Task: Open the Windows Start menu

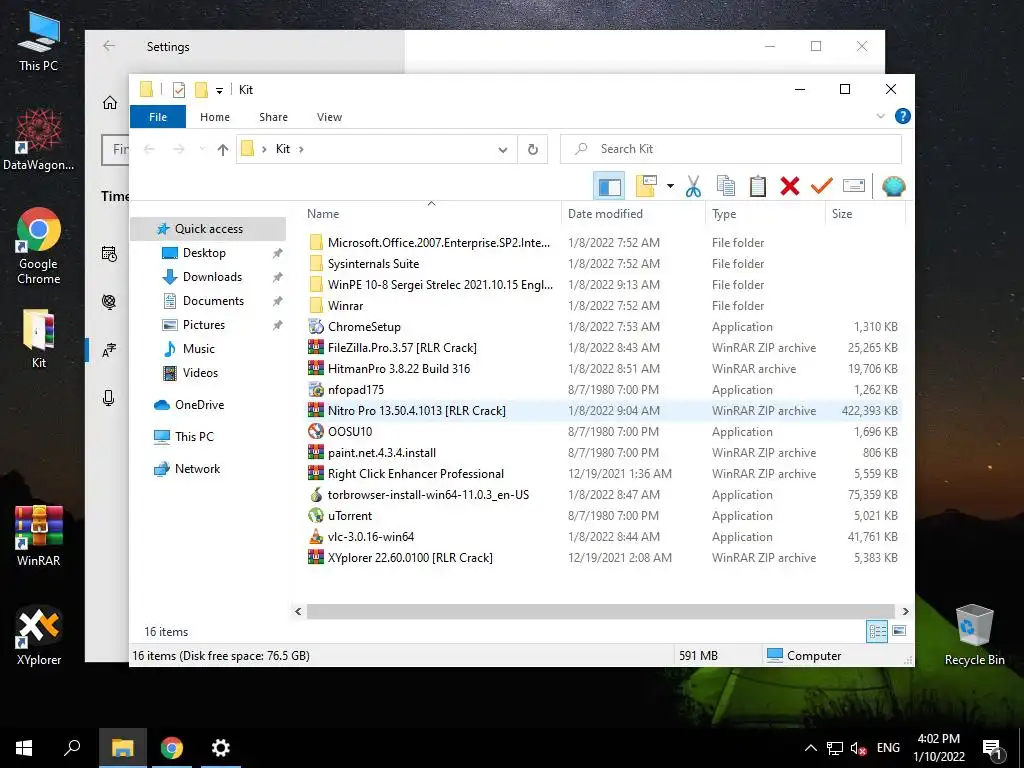Action: (x=24, y=748)
